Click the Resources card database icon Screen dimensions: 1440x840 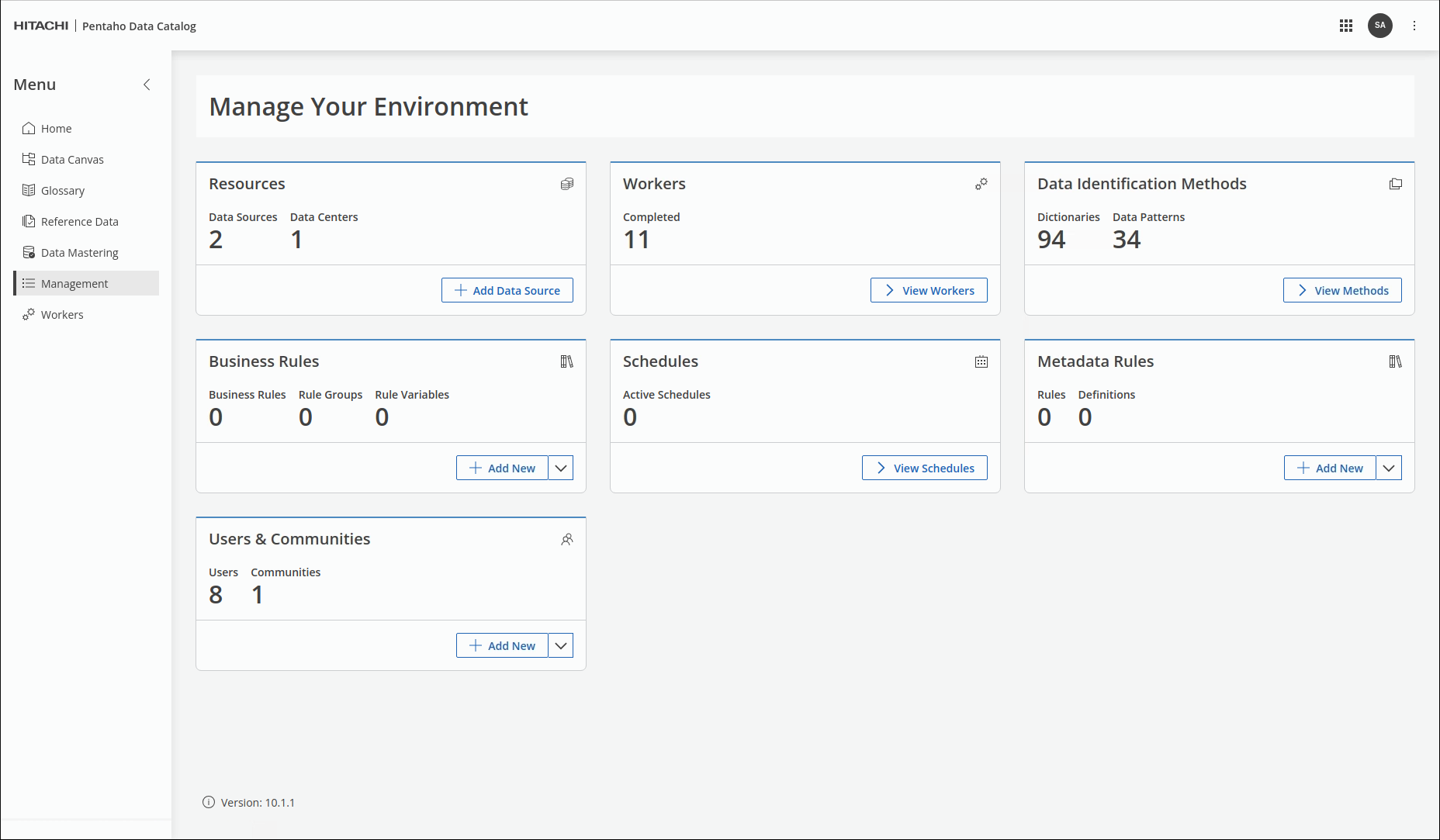(567, 184)
